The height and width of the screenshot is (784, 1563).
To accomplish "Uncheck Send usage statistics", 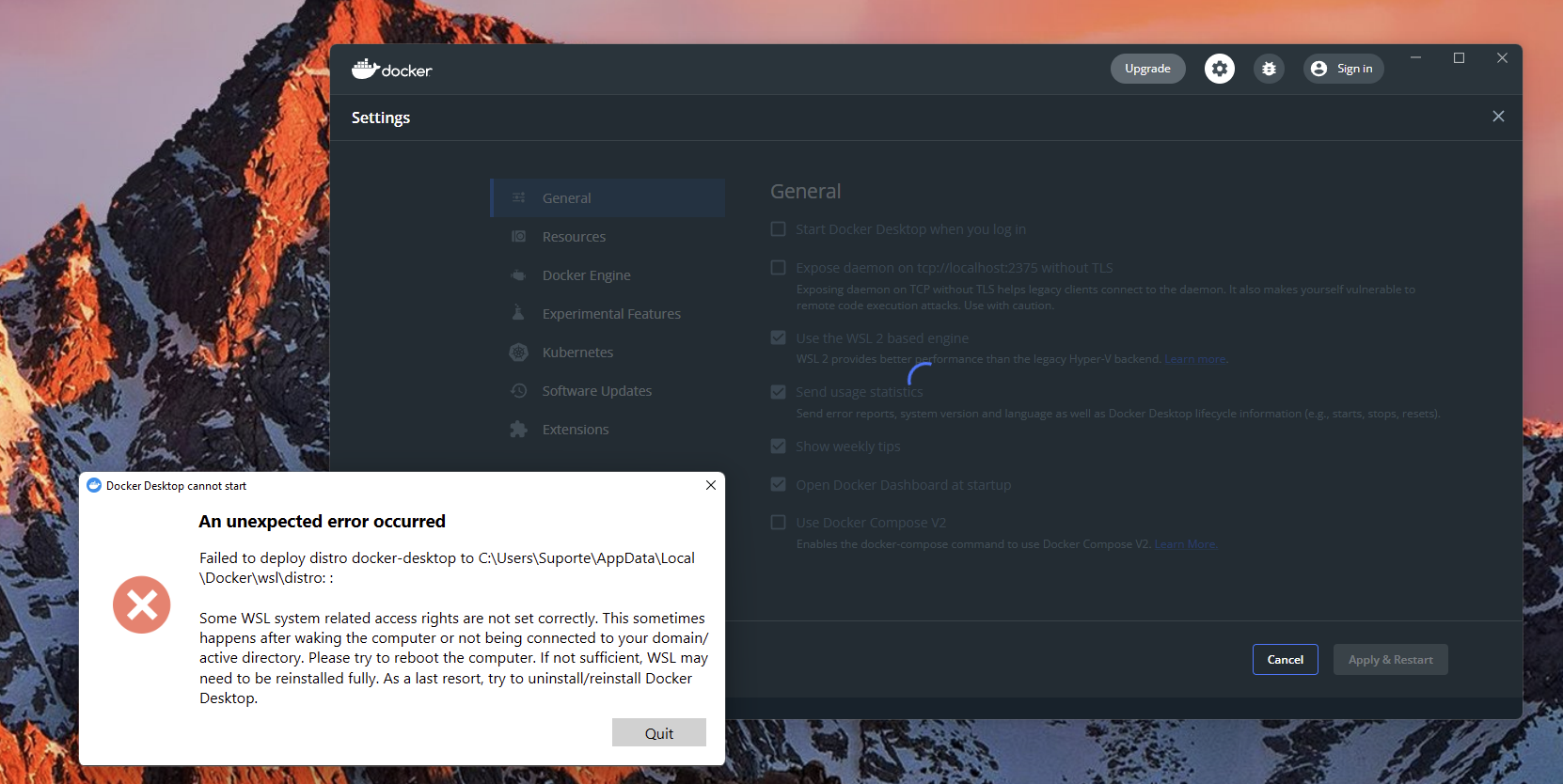I will (778, 391).
